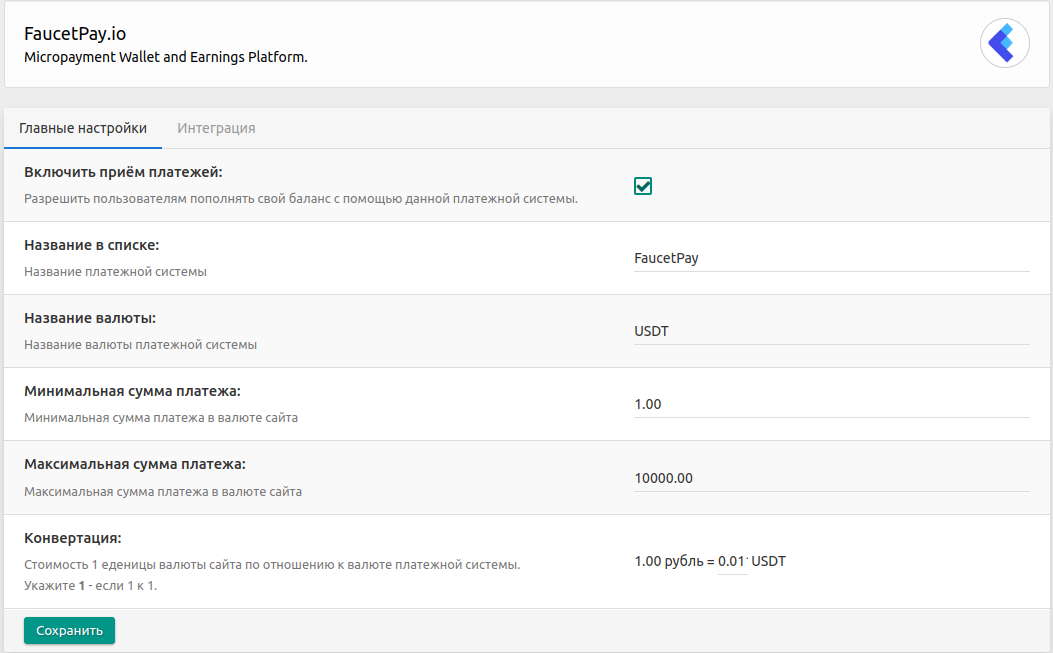Focus the minimum payment field showing 1.00
Screen dimensions: 1053x653
pyautogui.click(x=830, y=405)
